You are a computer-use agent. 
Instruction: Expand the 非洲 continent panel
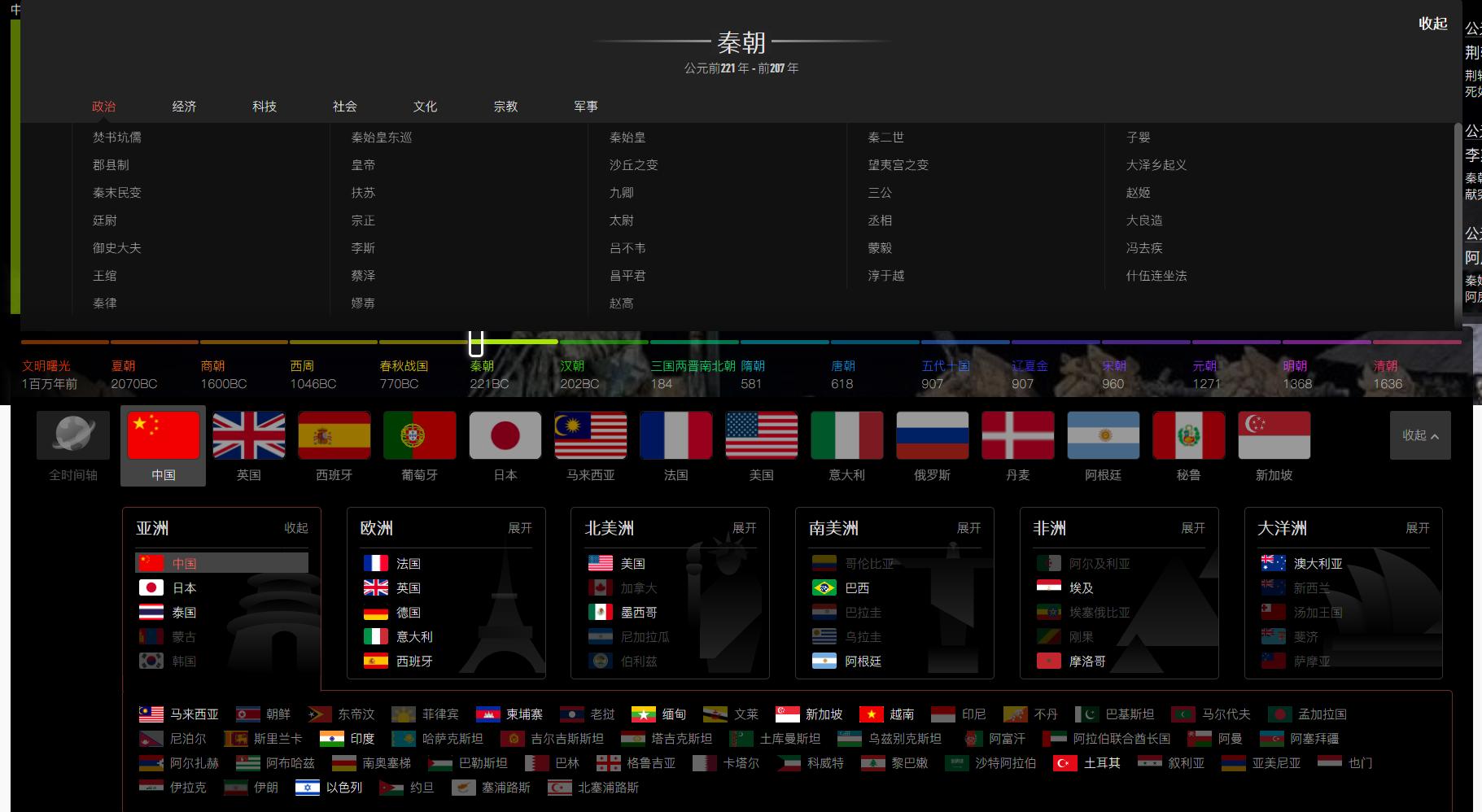(1194, 528)
